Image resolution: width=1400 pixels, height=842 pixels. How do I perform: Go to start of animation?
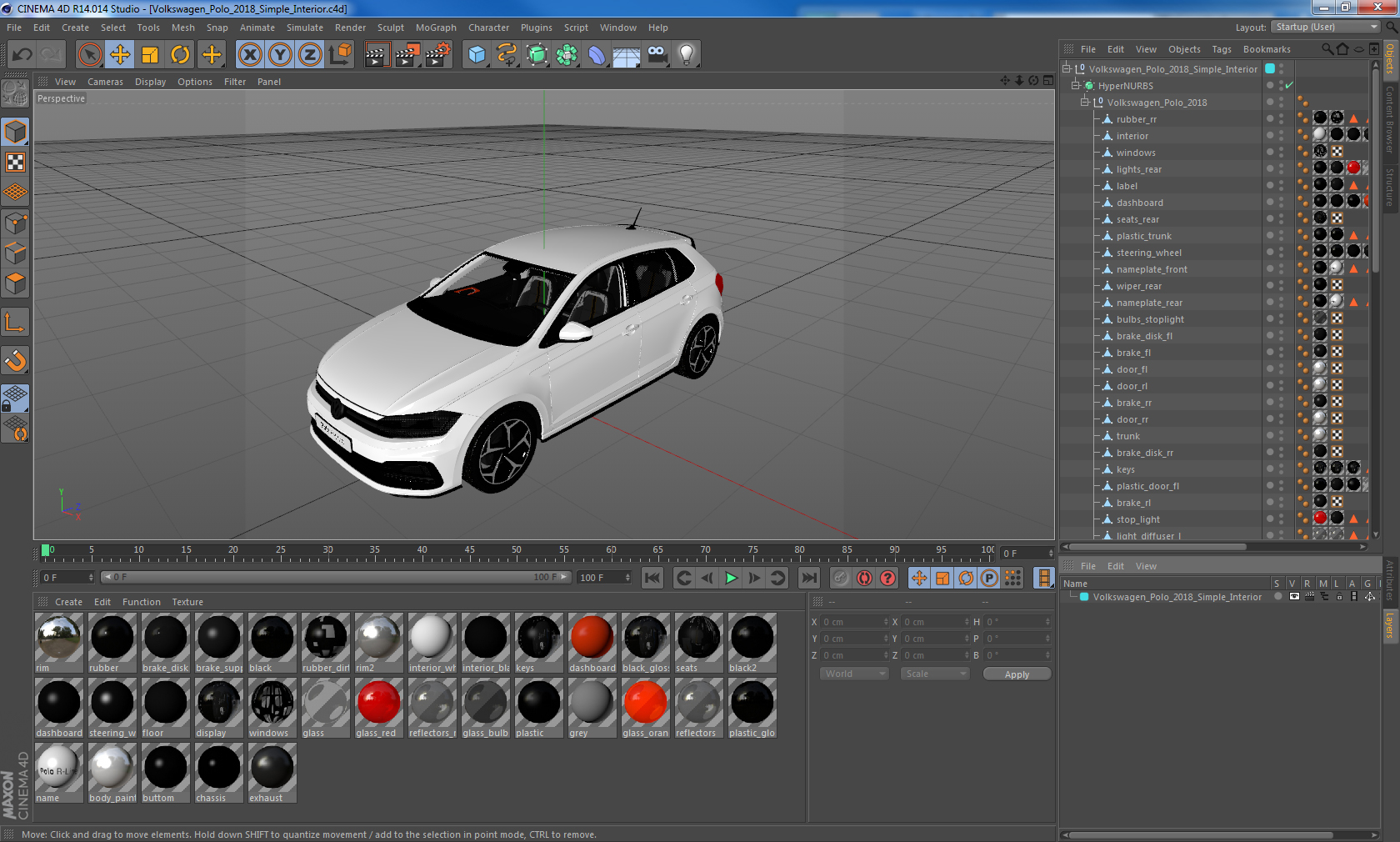(x=652, y=578)
